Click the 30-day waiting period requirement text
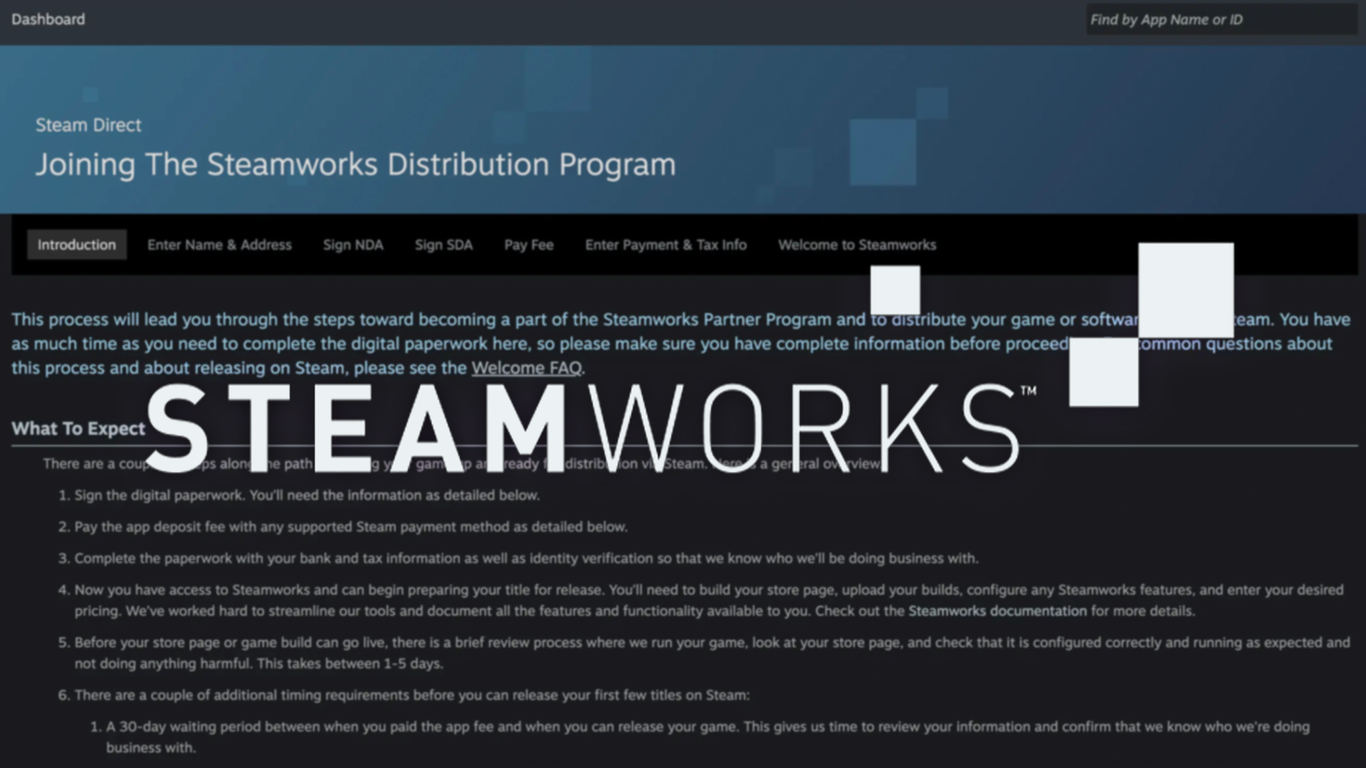 pos(707,727)
